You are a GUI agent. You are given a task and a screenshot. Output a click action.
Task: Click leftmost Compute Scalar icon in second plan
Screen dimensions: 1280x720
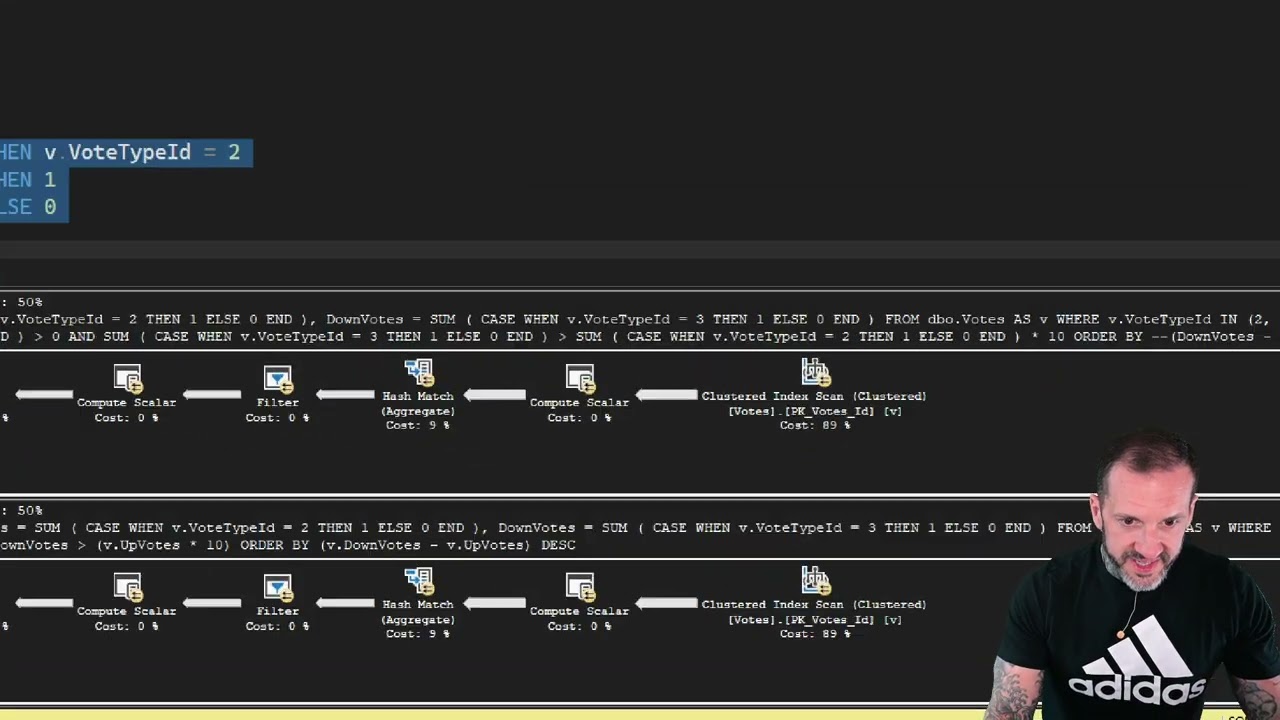127,588
